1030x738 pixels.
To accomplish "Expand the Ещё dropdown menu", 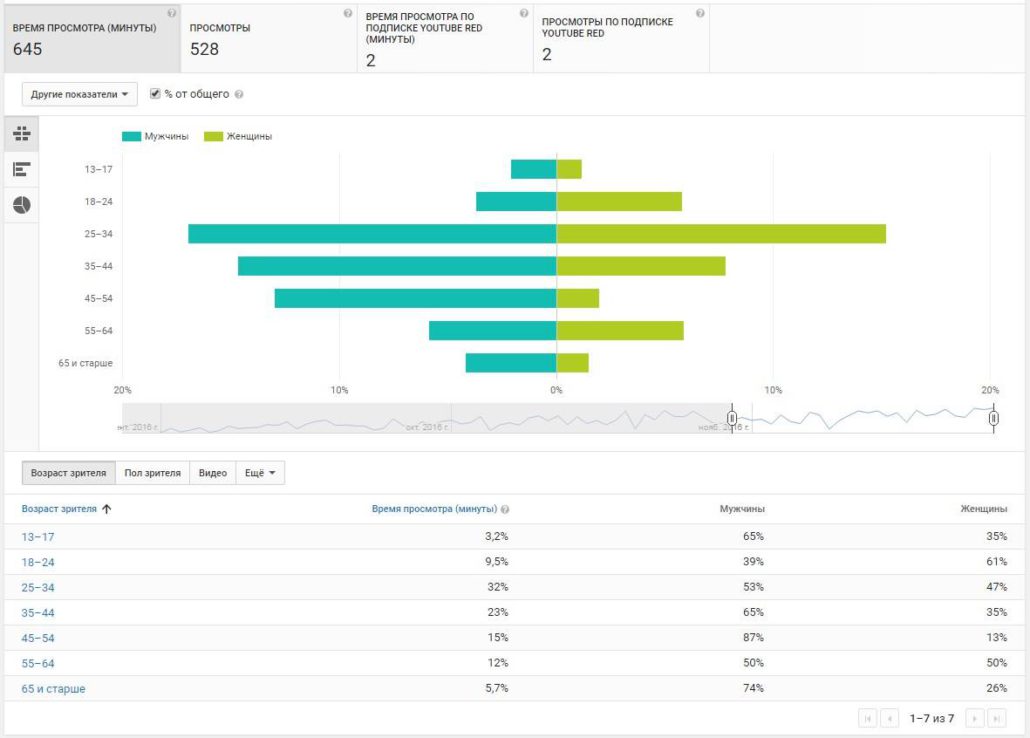I will tap(260, 473).
